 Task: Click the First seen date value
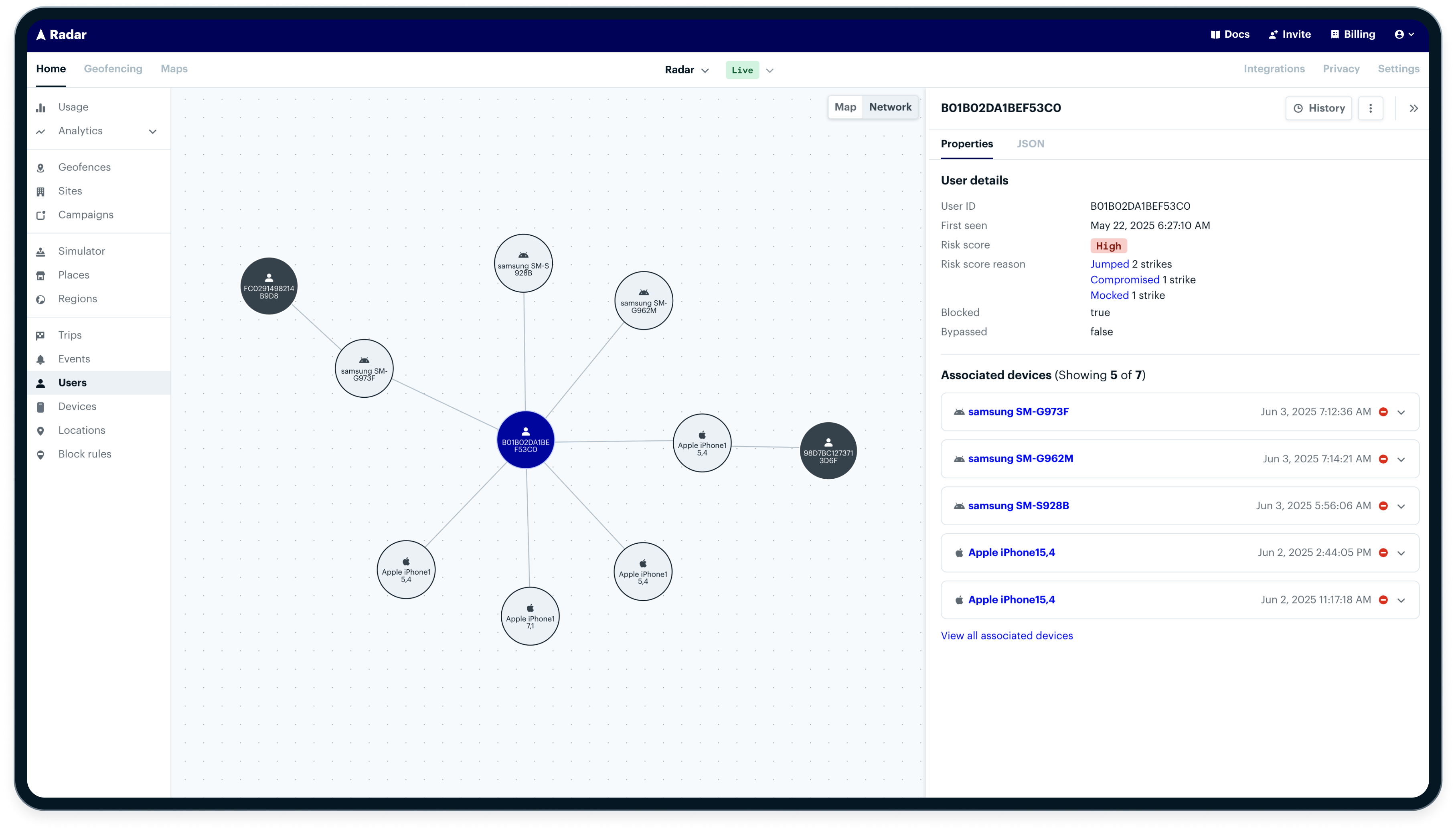click(x=1150, y=225)
